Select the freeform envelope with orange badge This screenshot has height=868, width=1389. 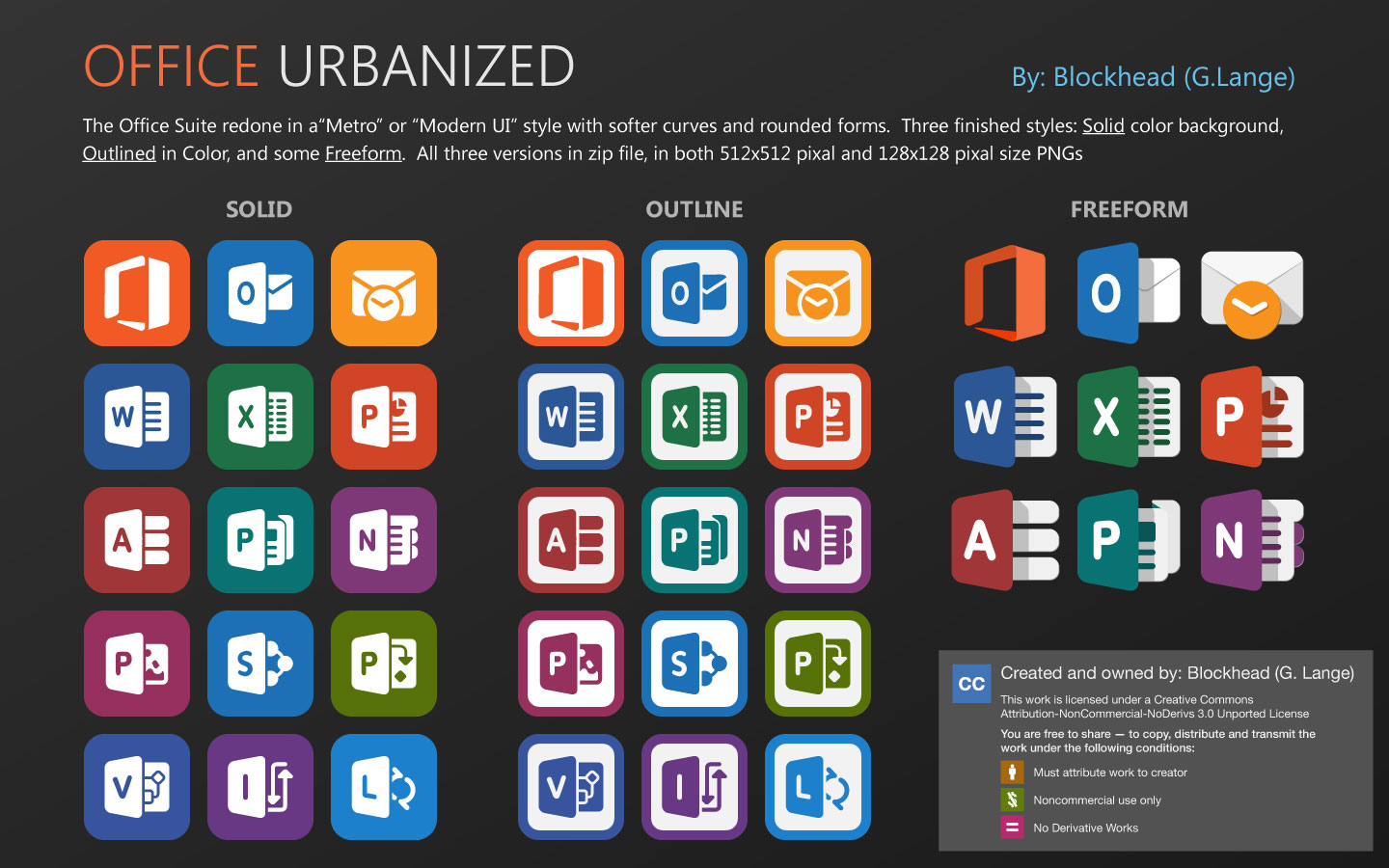[x=1252, y=294]
